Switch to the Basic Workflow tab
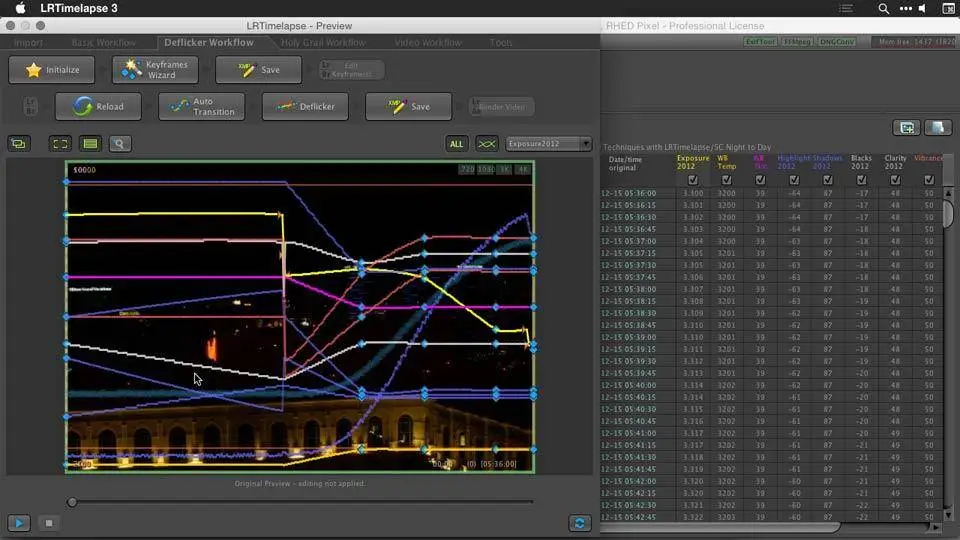960x540 pixels. click(103, 43)
